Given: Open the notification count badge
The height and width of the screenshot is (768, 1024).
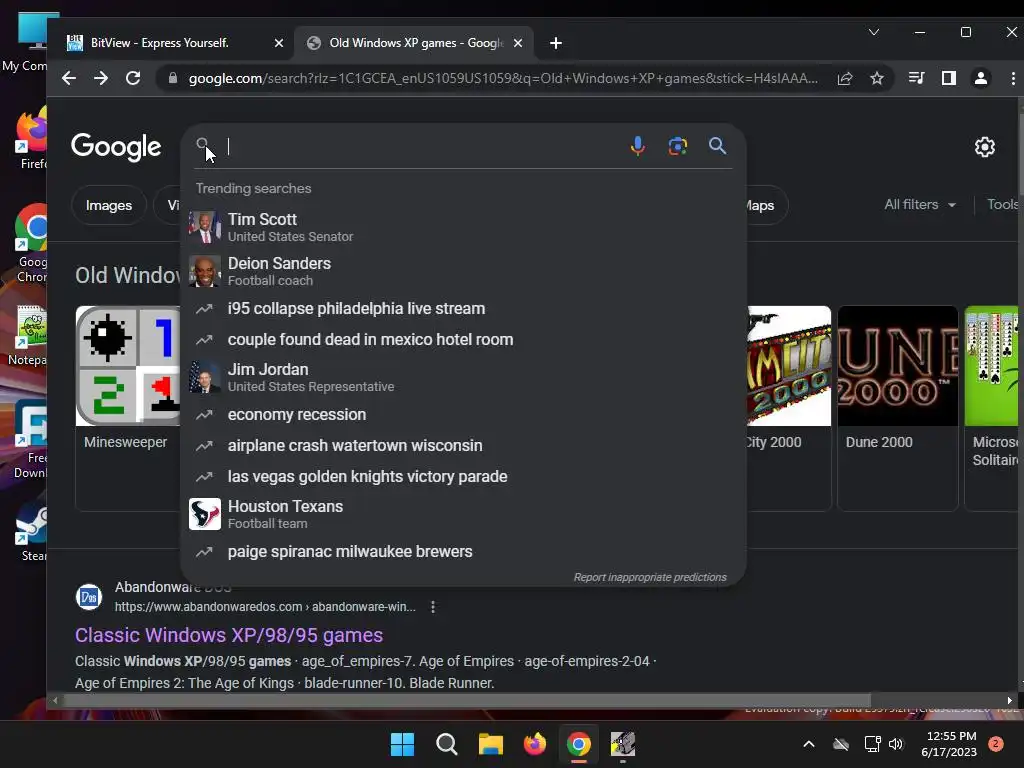Looking at the screenshot, I should (996, 744).
